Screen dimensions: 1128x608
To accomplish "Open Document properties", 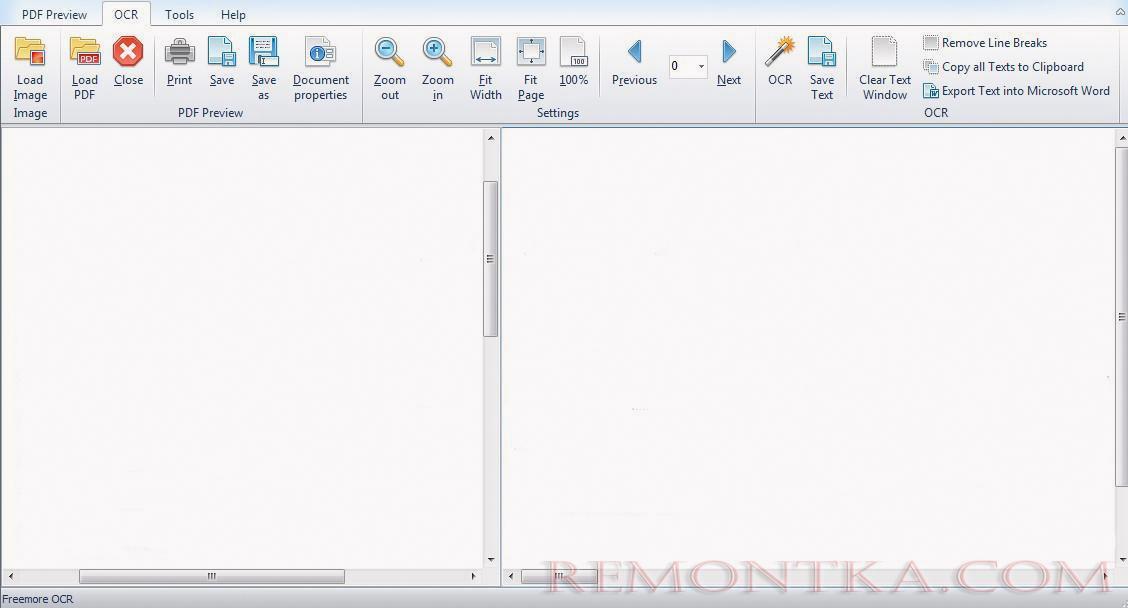I will pyautogui.click(x=321, y=52).
